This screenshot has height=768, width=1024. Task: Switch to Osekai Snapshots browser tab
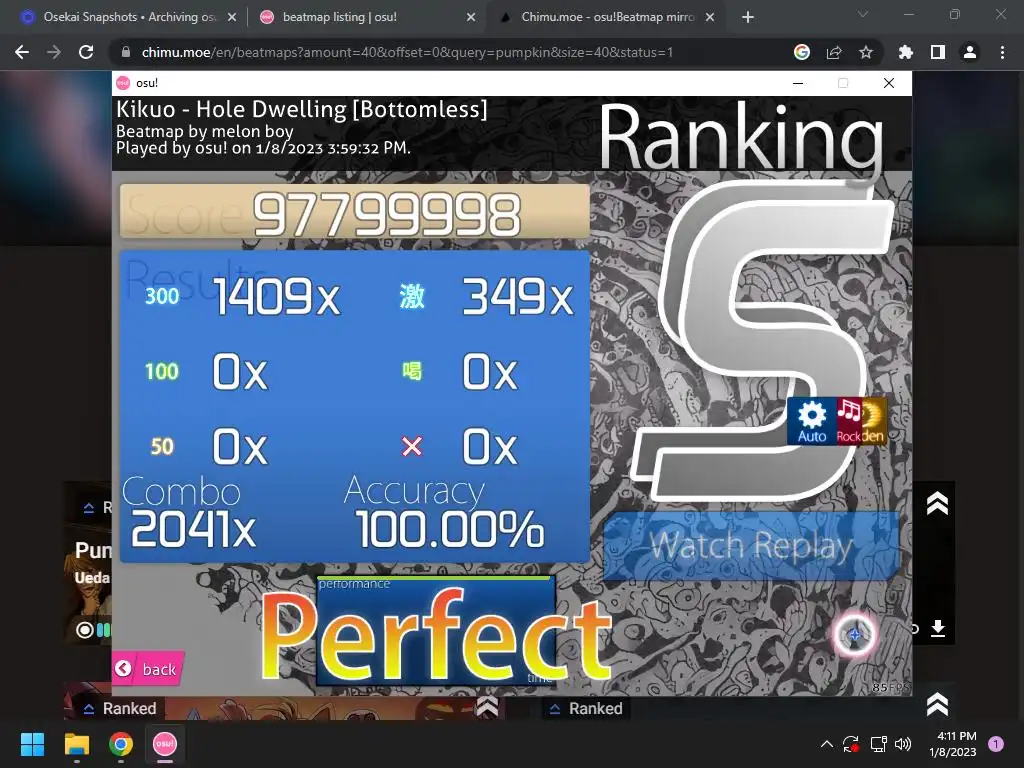click(x=129, y=17)
